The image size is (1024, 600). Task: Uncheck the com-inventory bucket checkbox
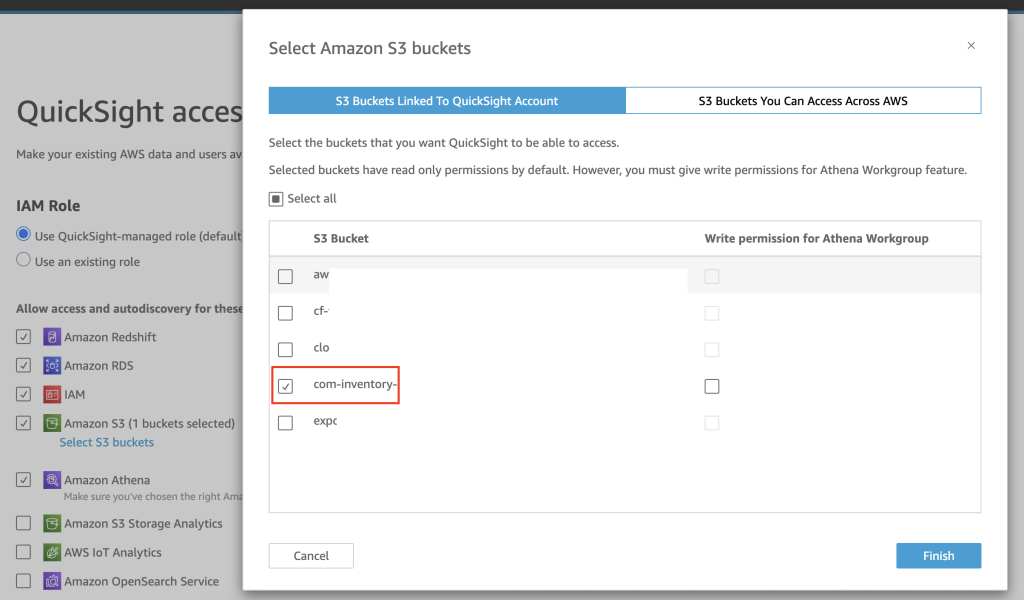pyautogui.click(x=286, y=386)
